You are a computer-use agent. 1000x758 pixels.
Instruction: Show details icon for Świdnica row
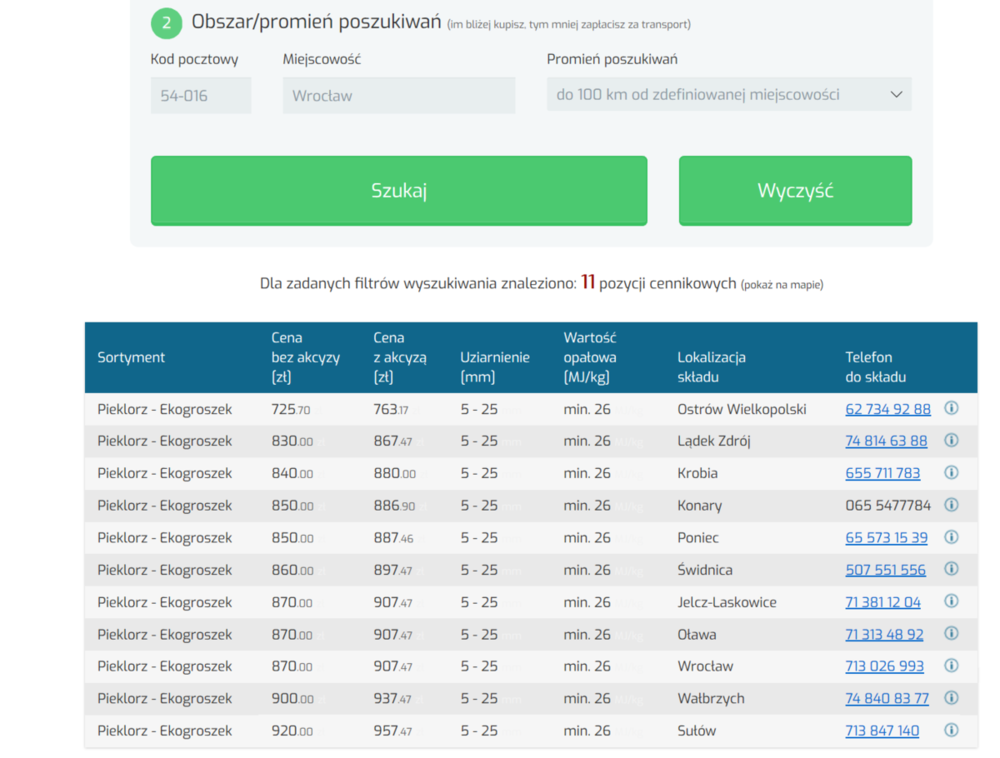951,569
